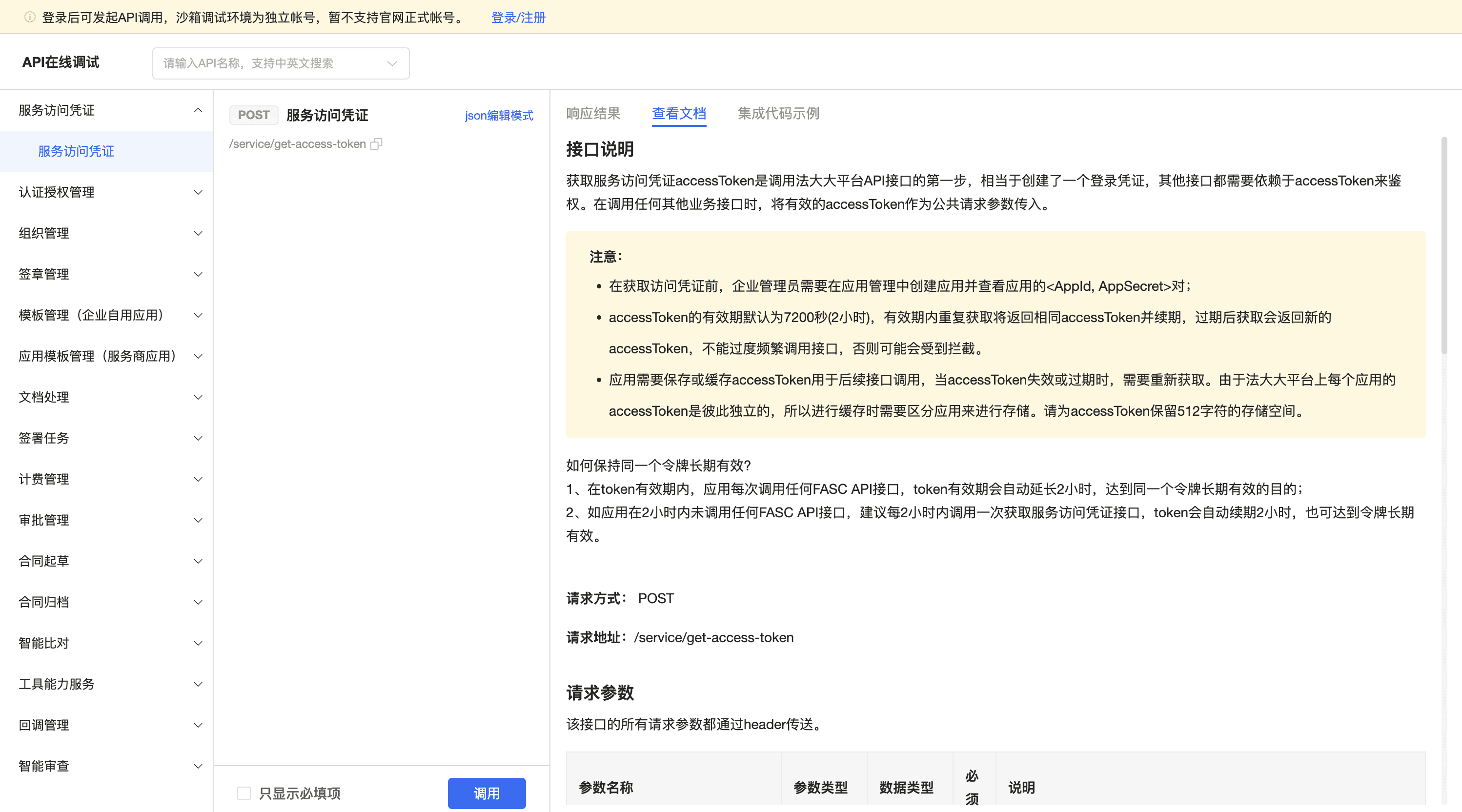This screenshot has height=812, width=1462.
Task: Open 集成代码示例 tab
Action: (778, 114)
